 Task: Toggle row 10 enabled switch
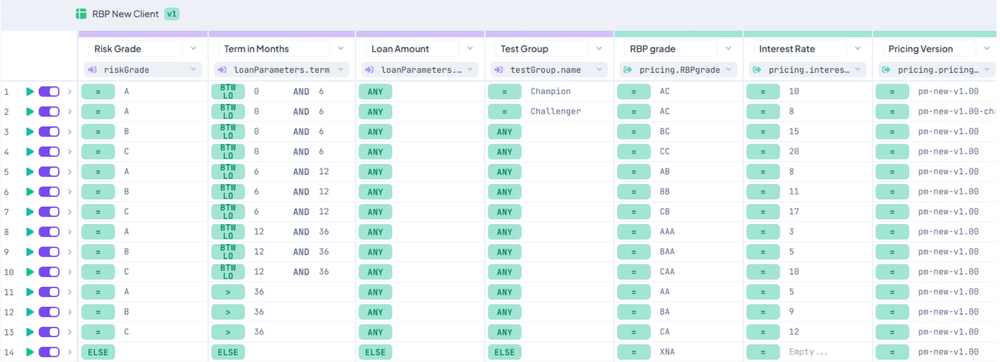[x=49, y=272]
